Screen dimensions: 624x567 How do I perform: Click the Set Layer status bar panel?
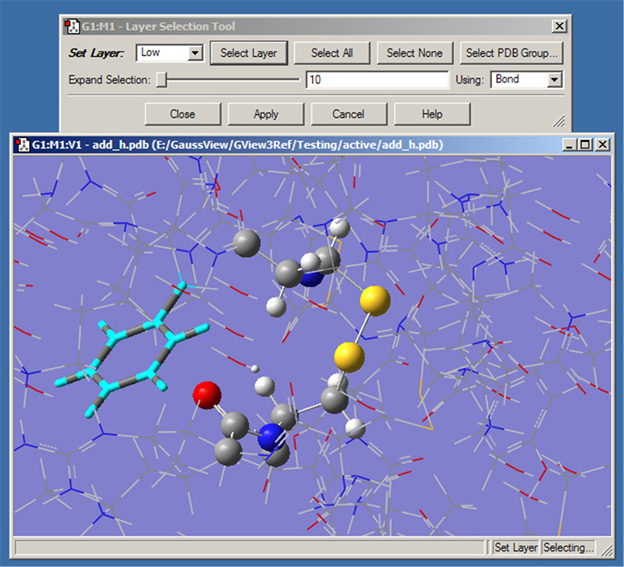coord(515,548)
